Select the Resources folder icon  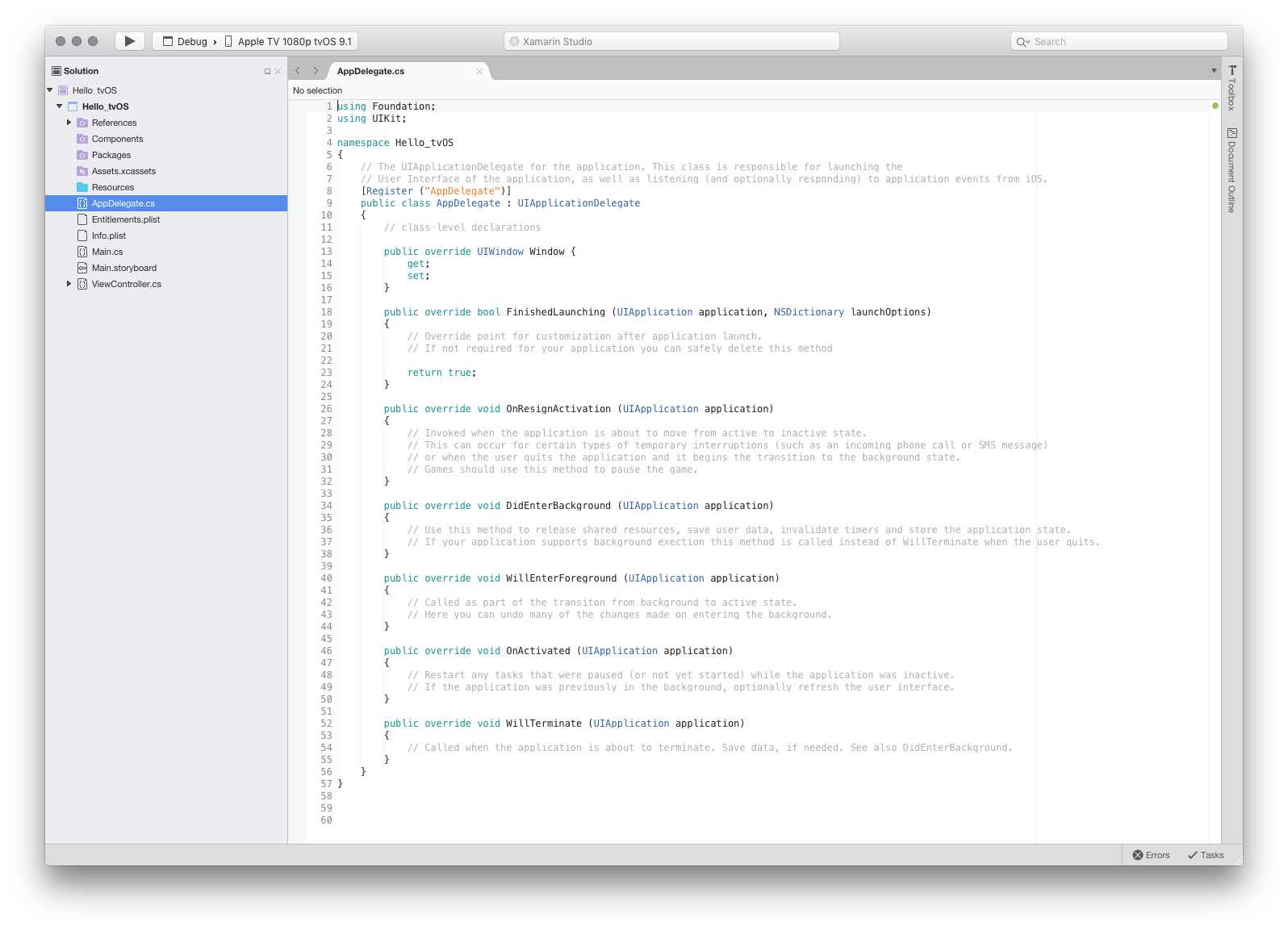pos(82,187)
